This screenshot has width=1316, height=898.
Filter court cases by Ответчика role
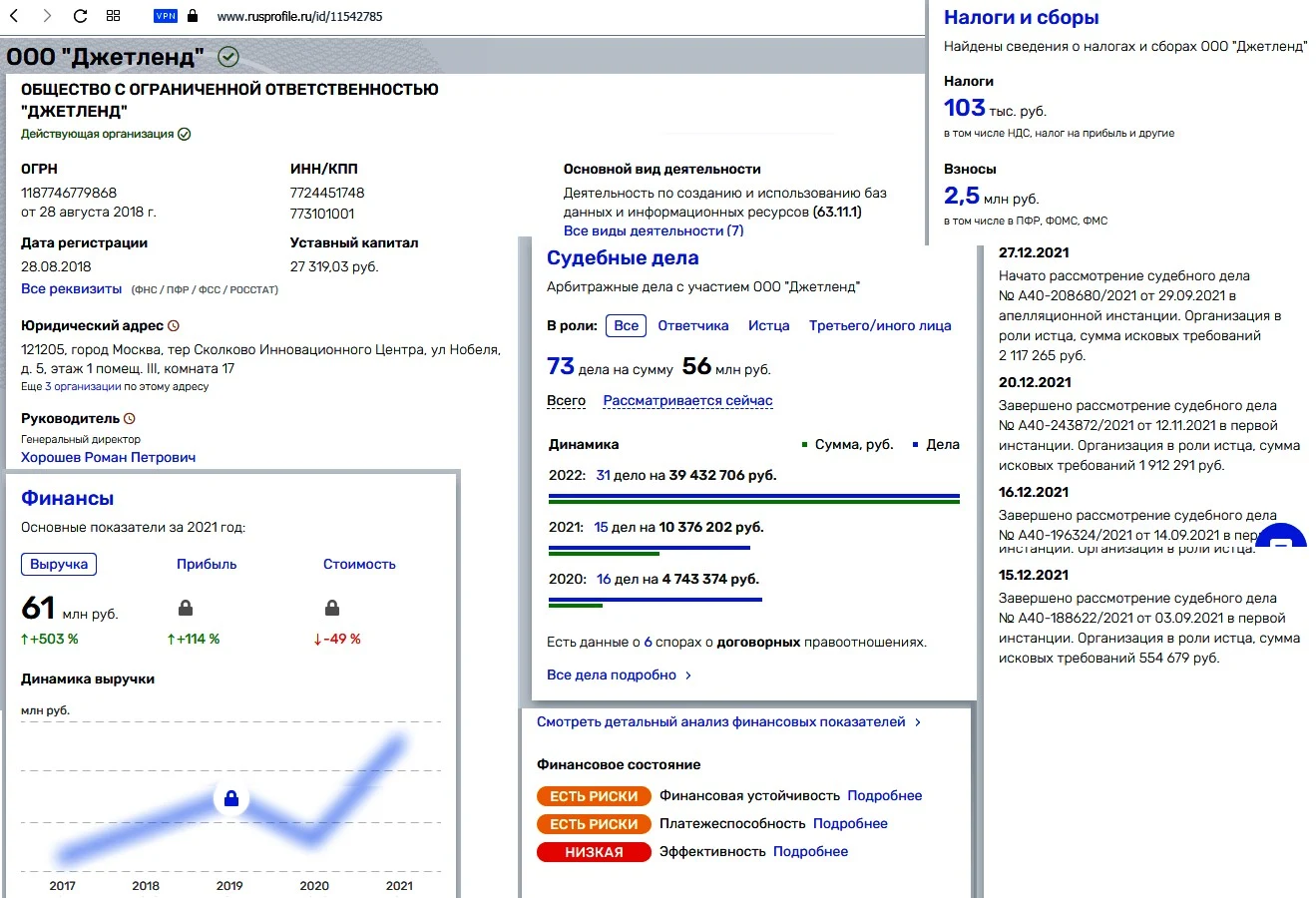pyautogui.click(x=693, y=326)
